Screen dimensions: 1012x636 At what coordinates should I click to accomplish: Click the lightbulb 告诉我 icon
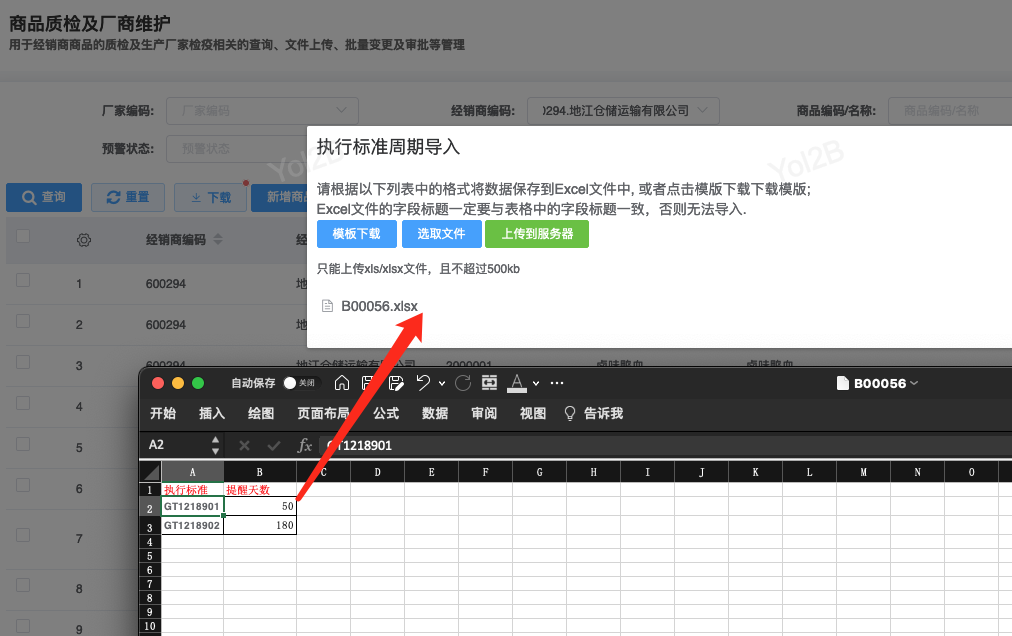[x=570, y=413]
